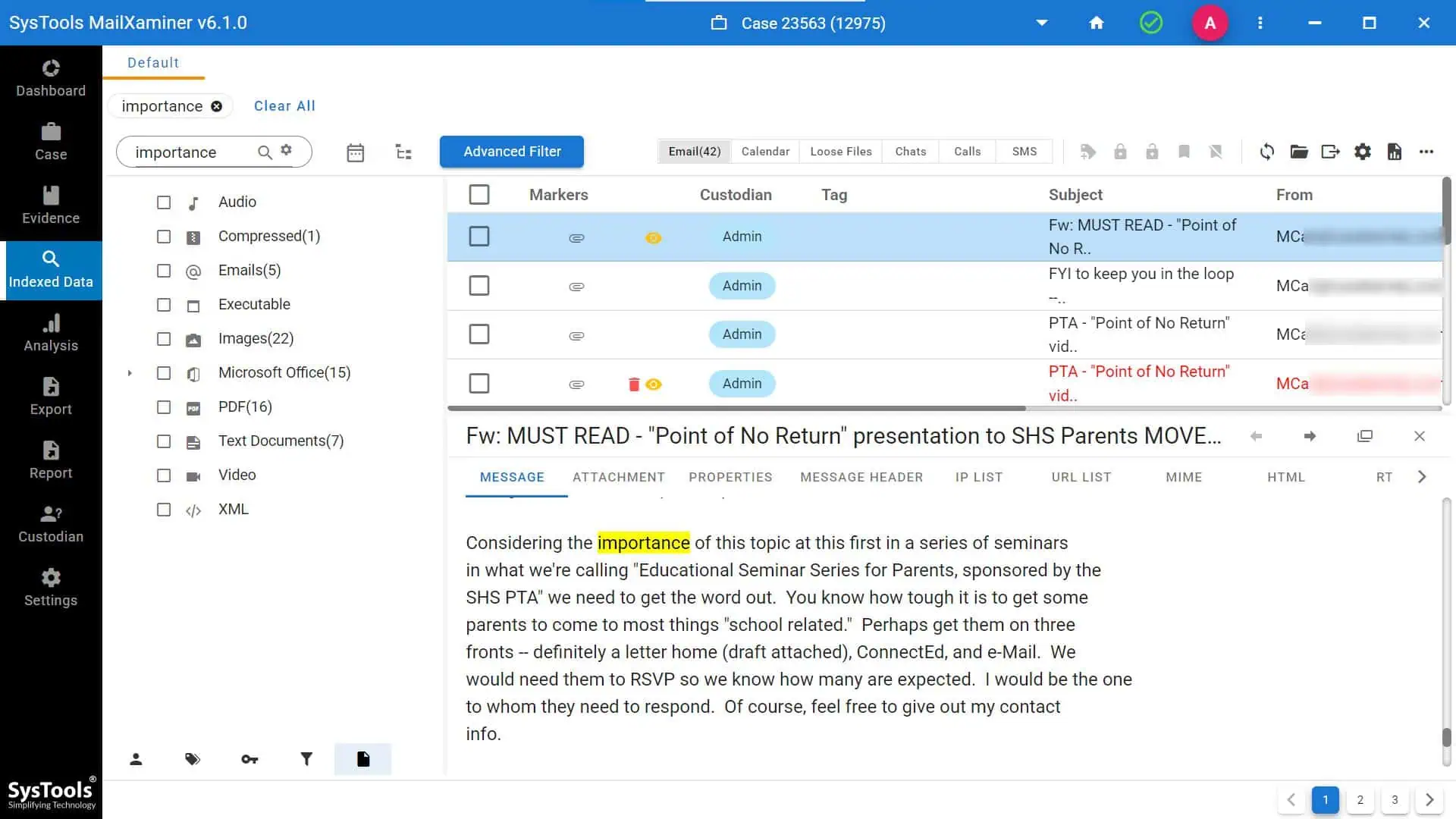The height and width of the screenshot is (819, 1456).
Task: Open the Custodian section
Action: (x=51, y=525)
